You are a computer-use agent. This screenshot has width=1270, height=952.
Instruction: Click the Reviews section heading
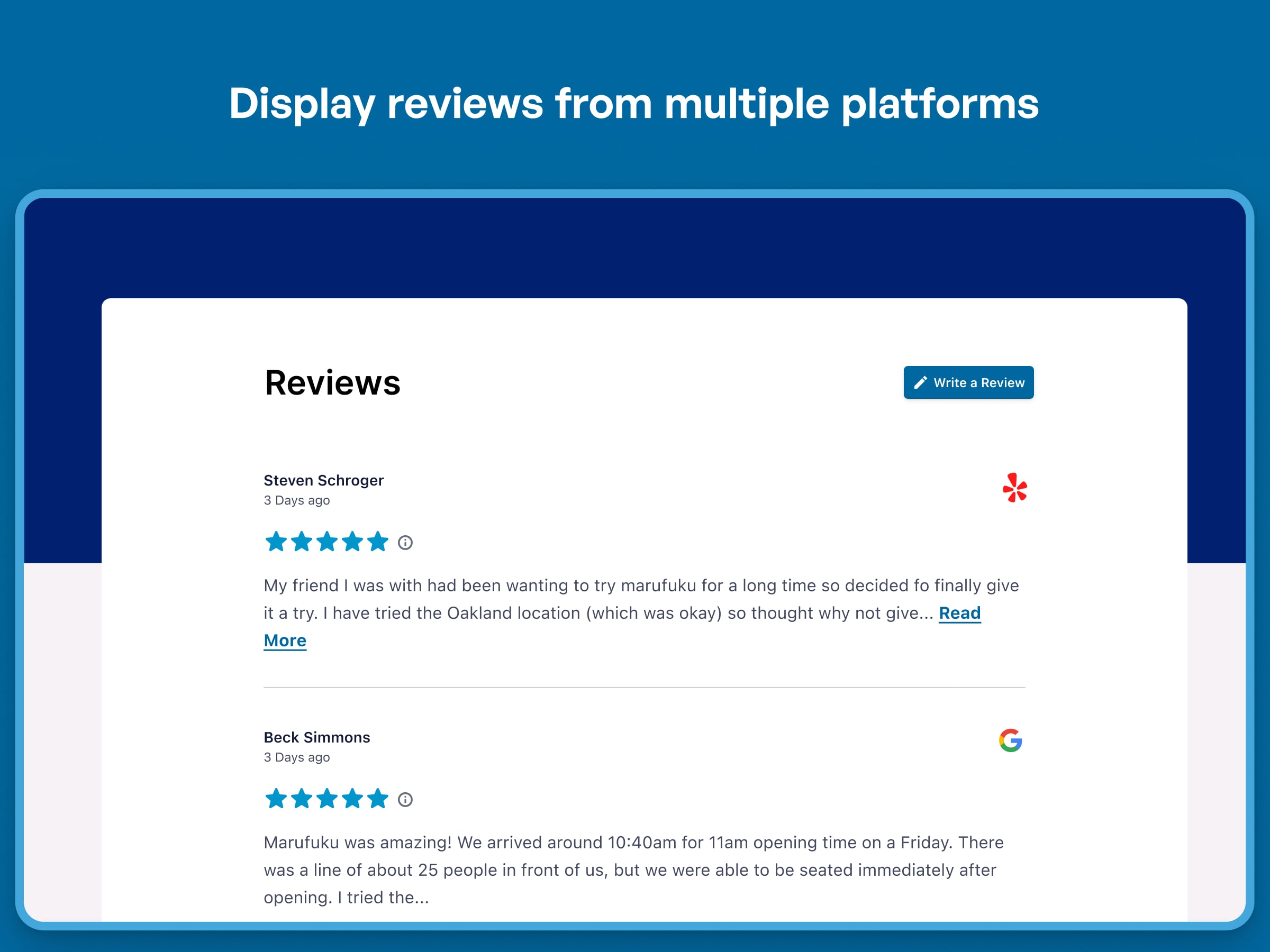(333, 383)
